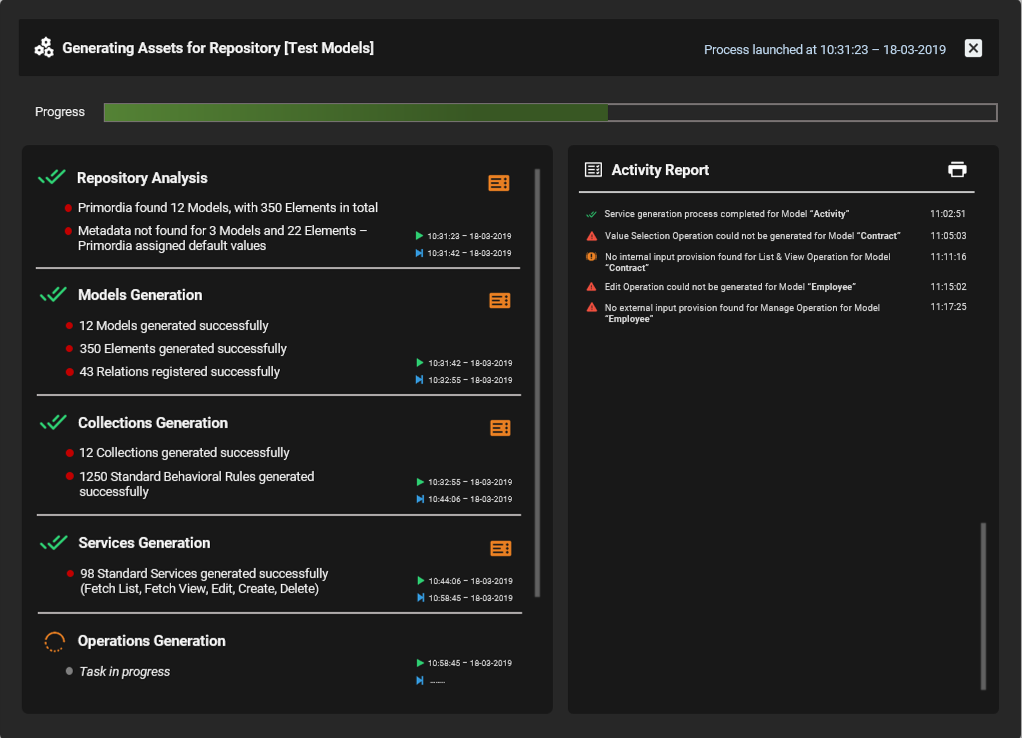
Task: Open the Service generation completed log entry
Action: (726, 214)
